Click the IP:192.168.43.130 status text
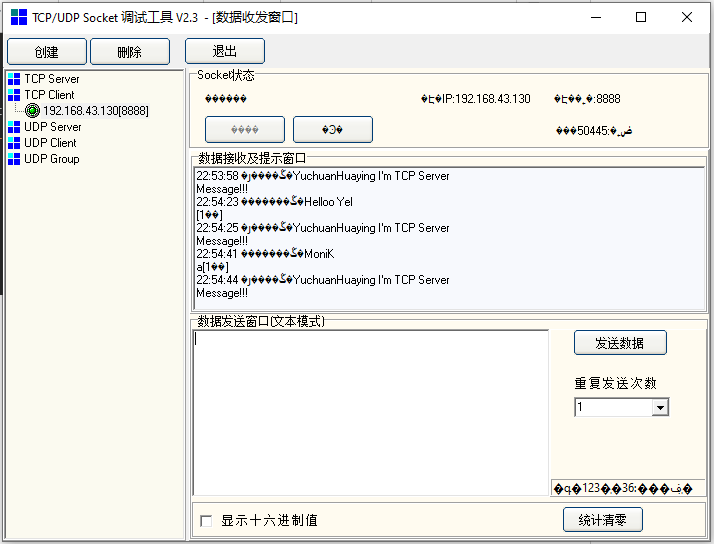The height and width of the screenshot is (544, 714). coord(475,99)
